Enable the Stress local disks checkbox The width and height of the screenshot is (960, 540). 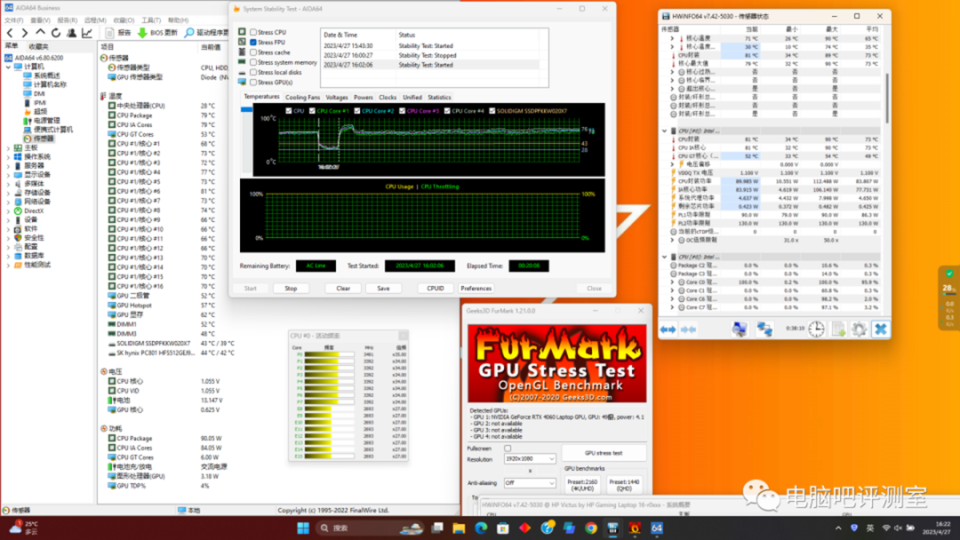point(253,72)
